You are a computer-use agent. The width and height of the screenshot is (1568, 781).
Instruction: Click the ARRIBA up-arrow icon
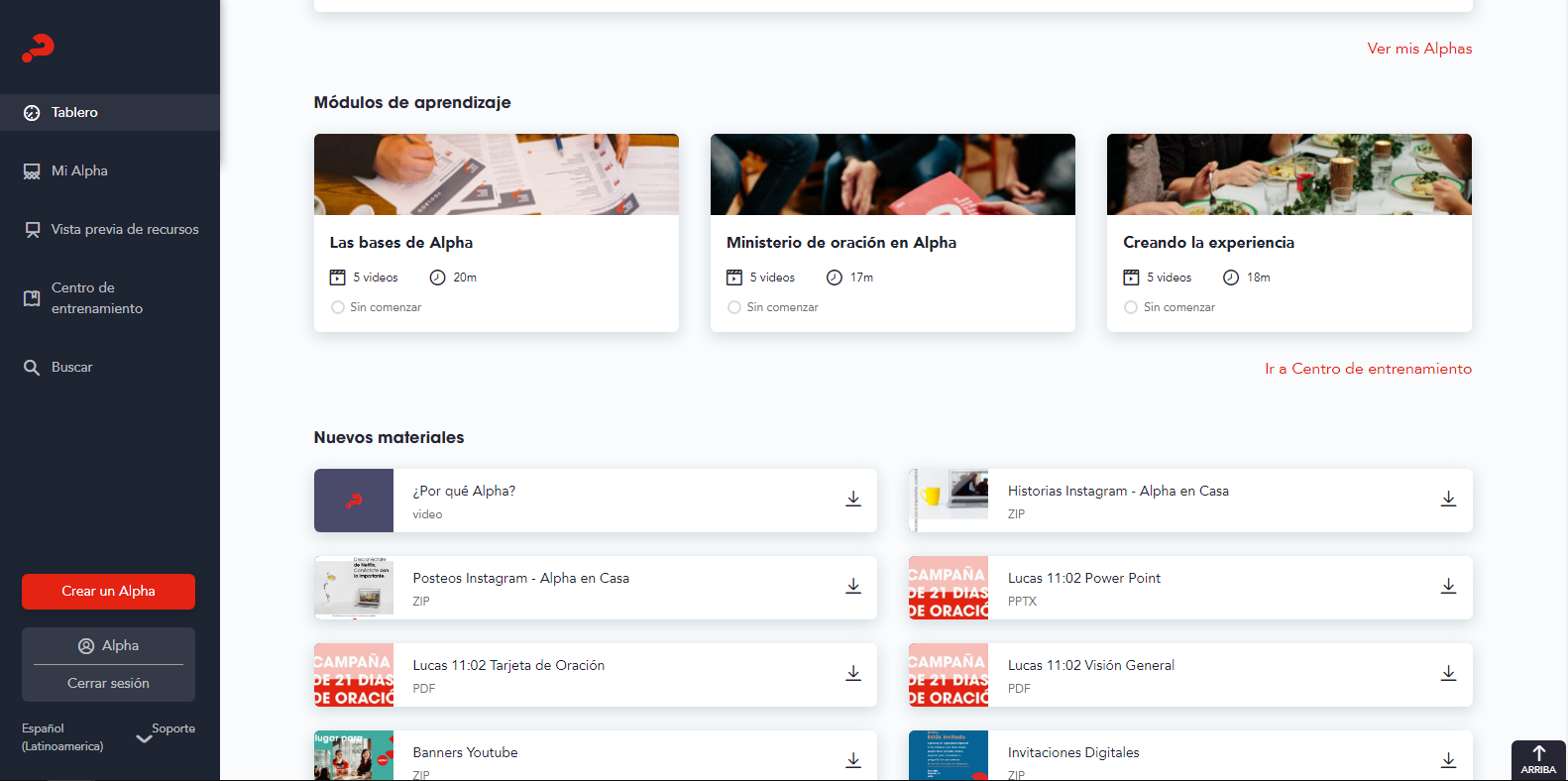1539,753
